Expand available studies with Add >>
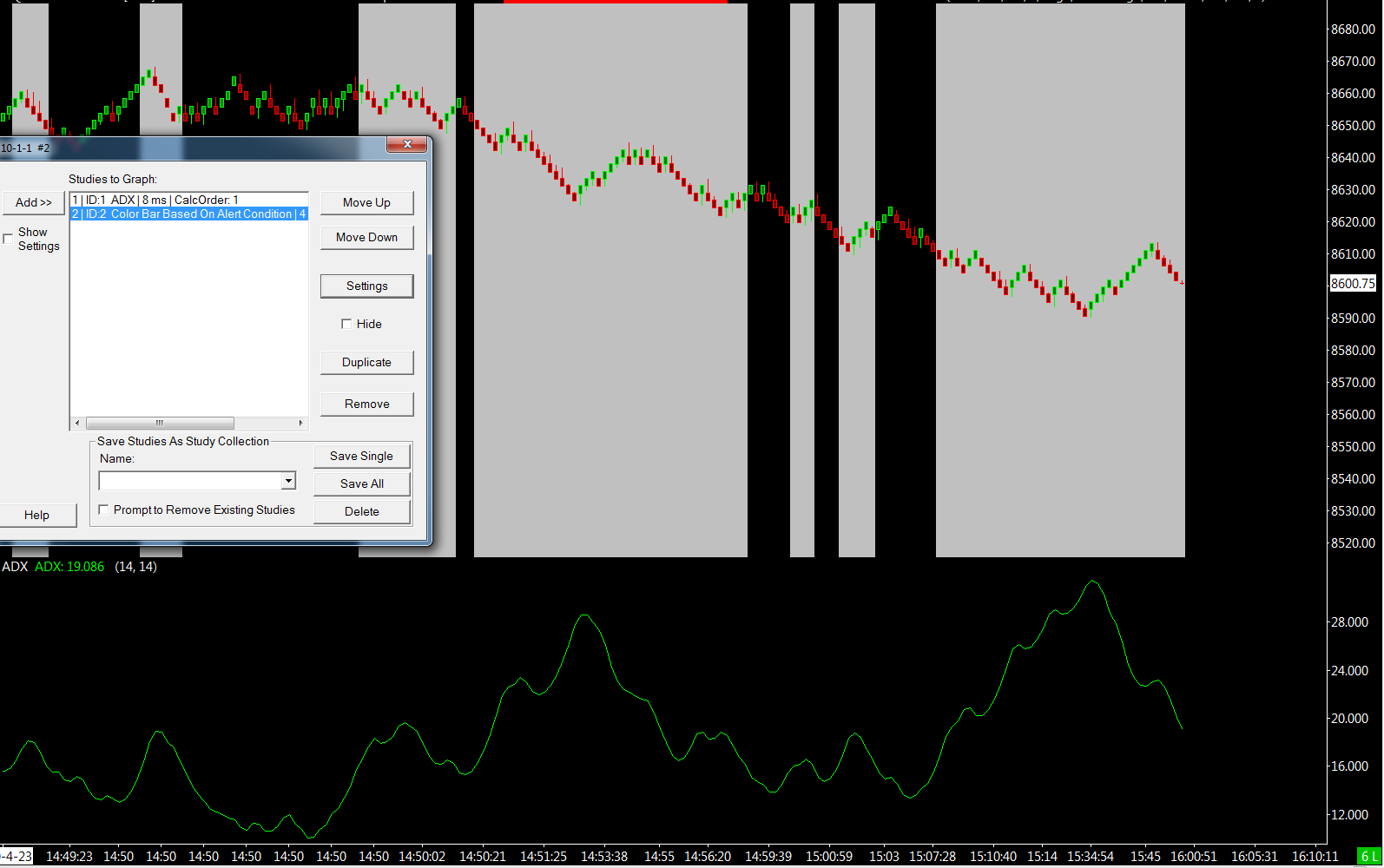The height and width of the screenshot is (868, 1384). coord(33,202)
